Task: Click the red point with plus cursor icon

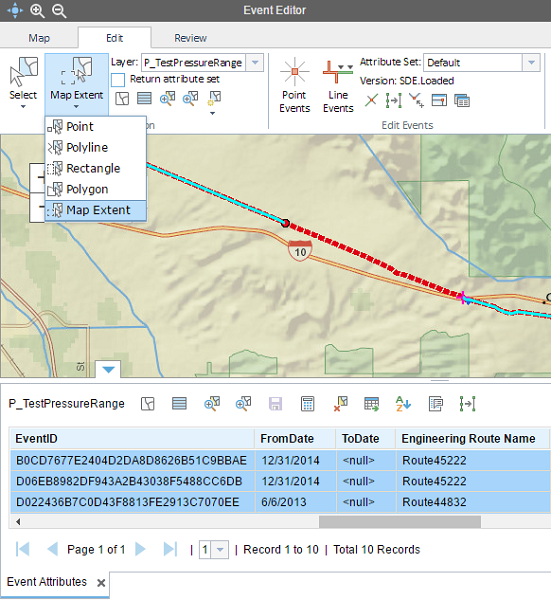Action: [416, 100]
